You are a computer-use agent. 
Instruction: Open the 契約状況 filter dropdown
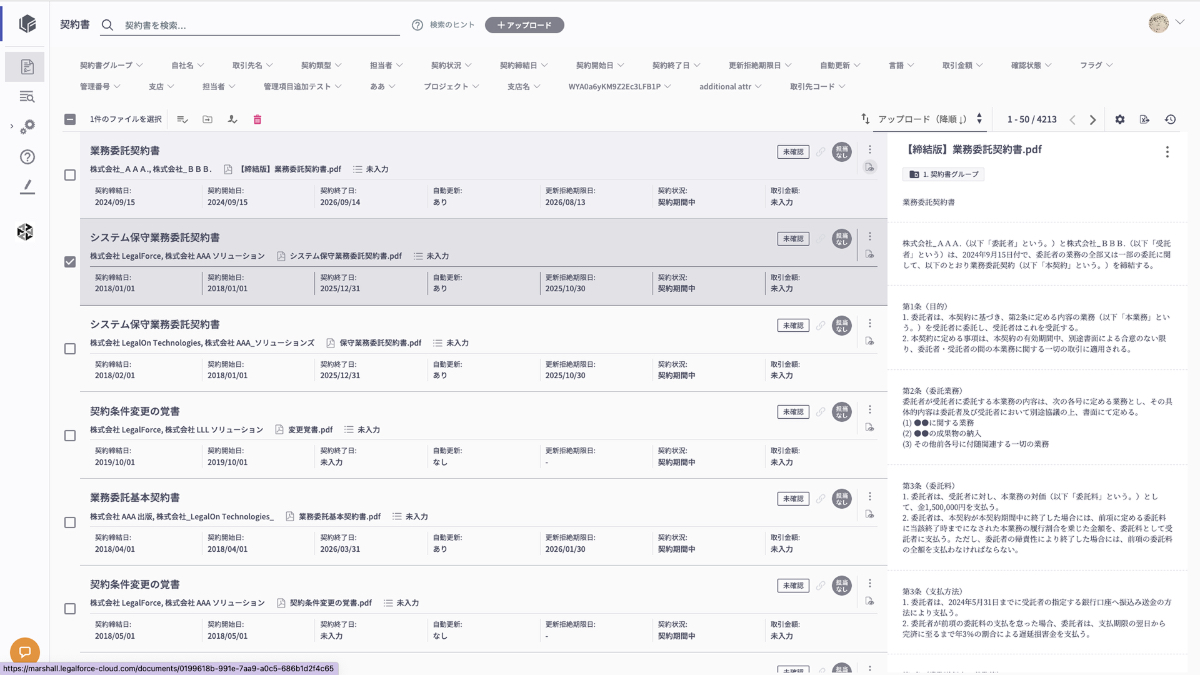click(452, 65)
